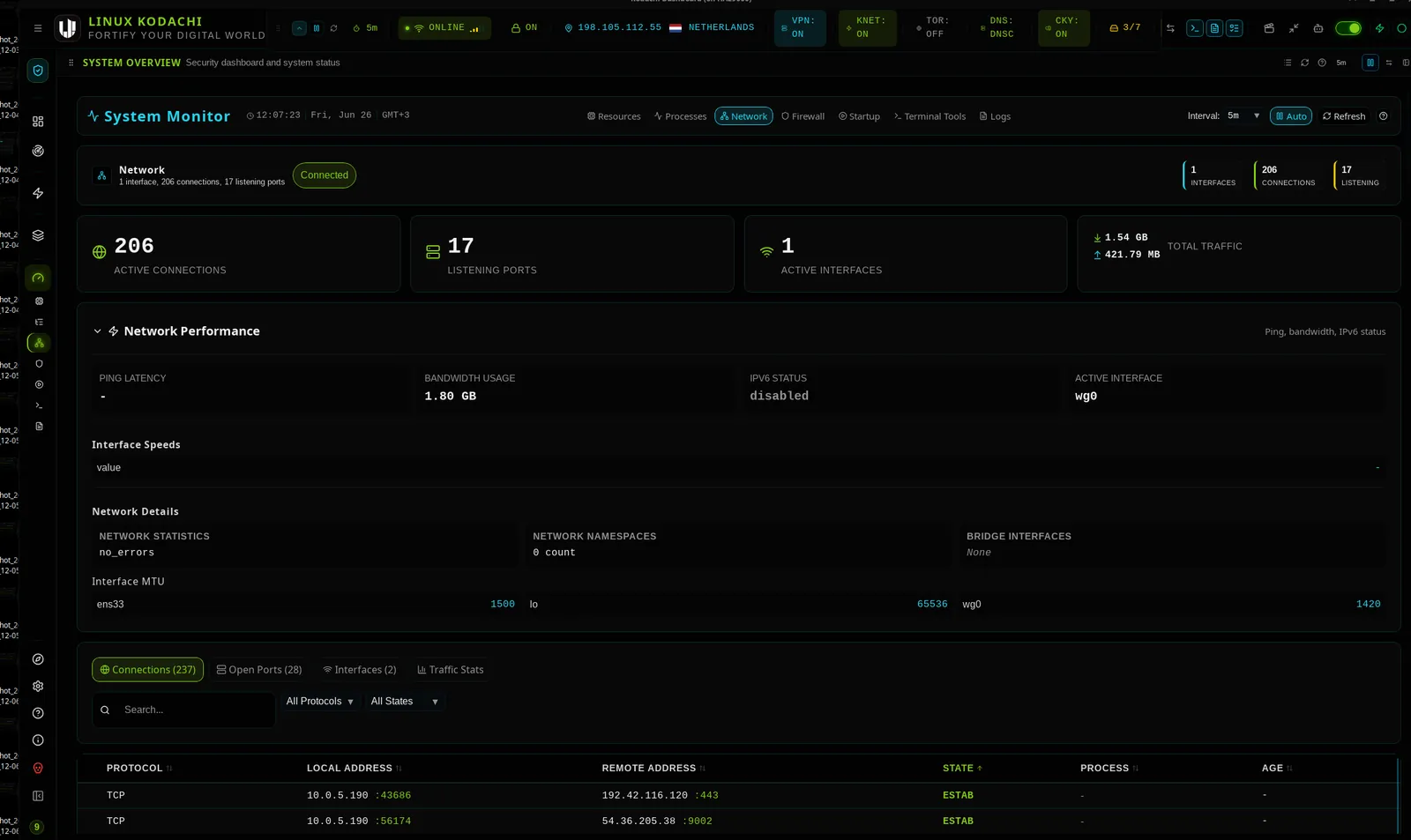Open the hamburger menu in the sidebar
This screenshot has width=1411, height=840.
[38, 28]
